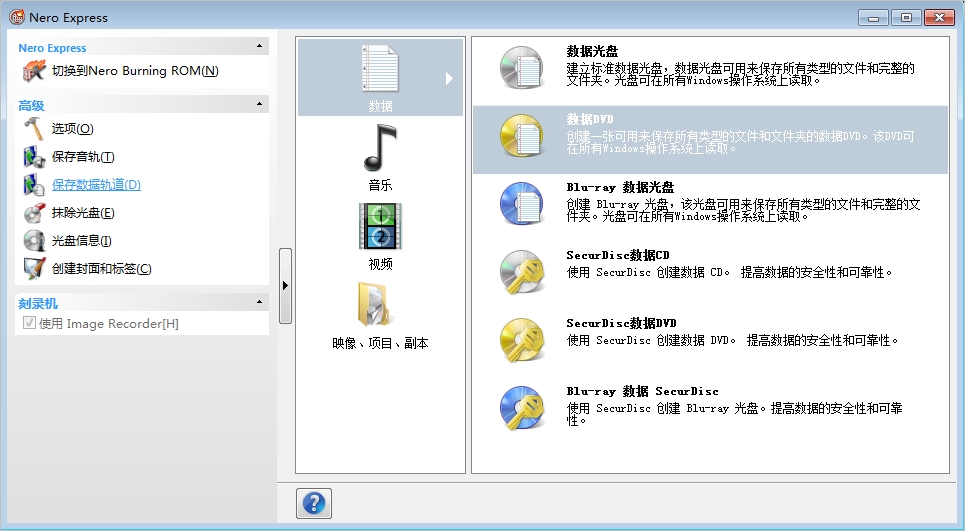The width and height of the screenshot is (965, 531).
Task: Collapse the 刻录机 section
Action: click(259, 302)
